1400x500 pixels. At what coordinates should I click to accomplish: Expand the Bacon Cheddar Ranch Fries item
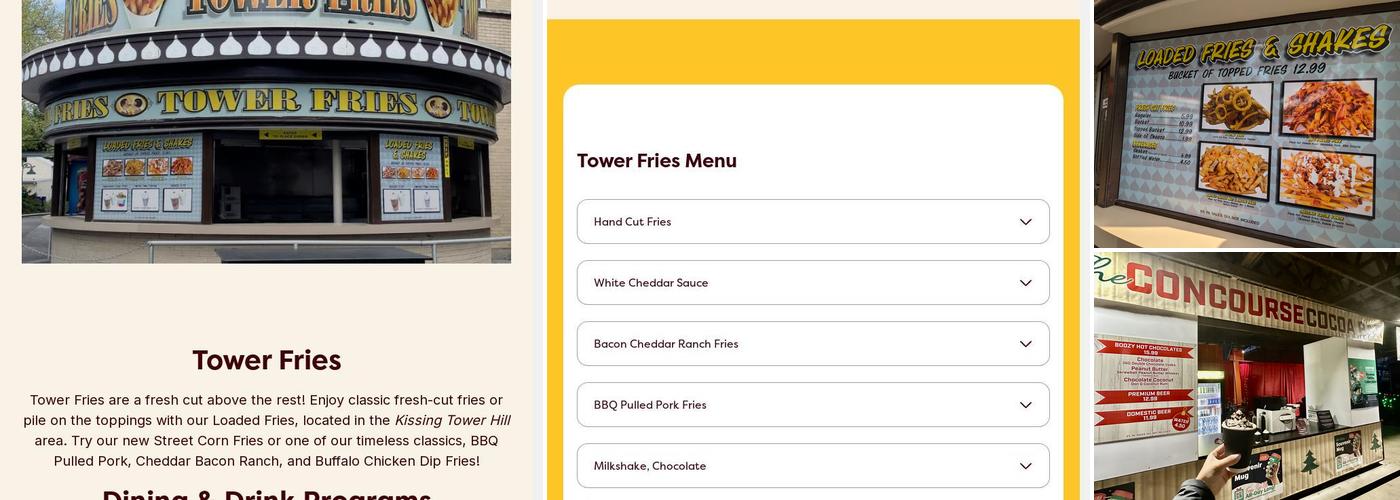(x=813, y=344)
